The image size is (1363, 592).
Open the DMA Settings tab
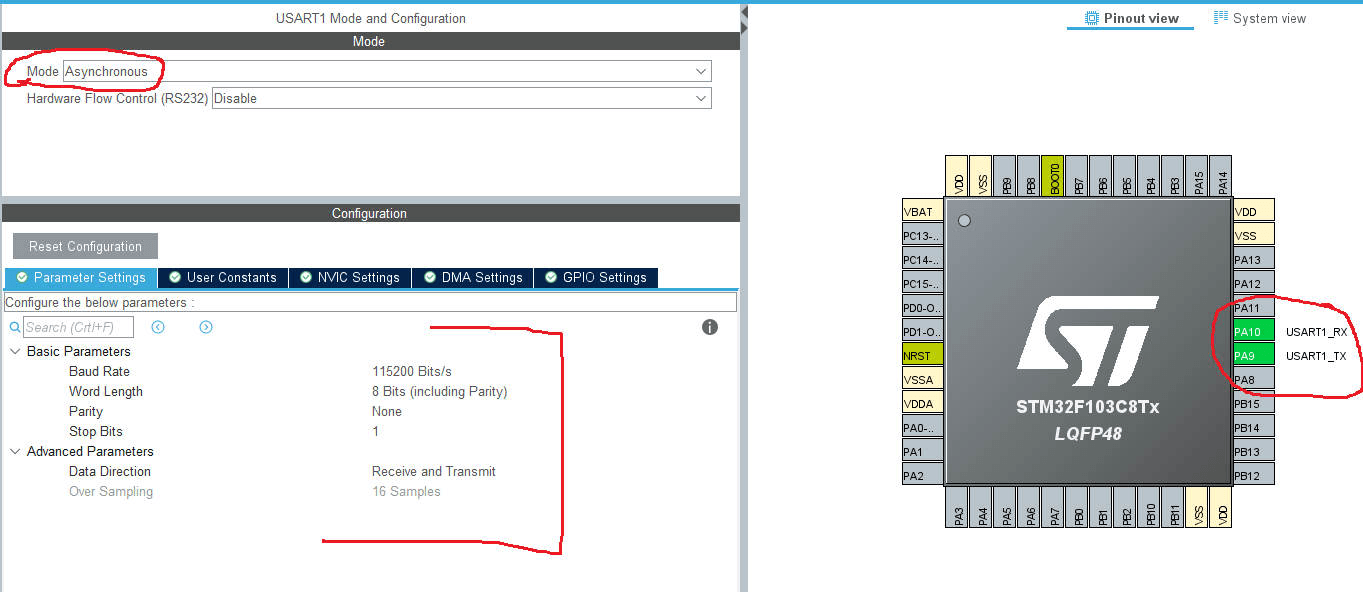click(473, 278)
